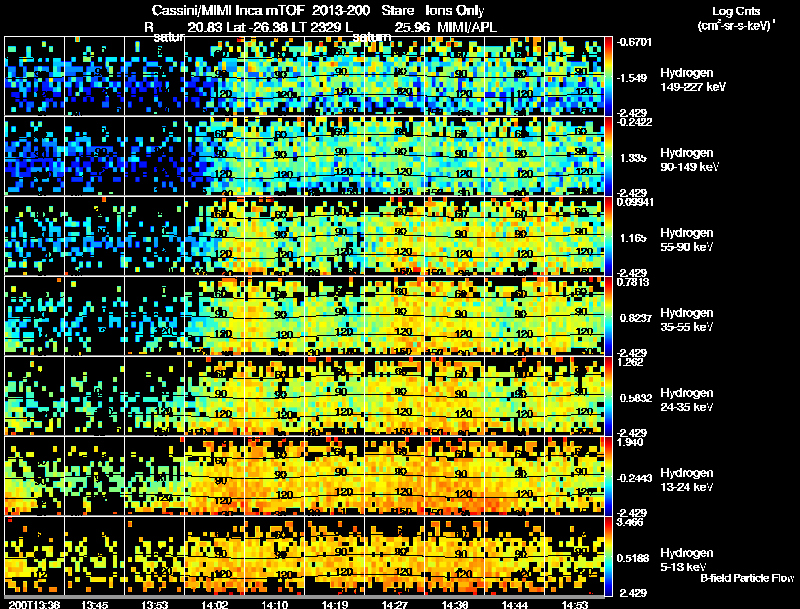This screenshot has height=609, width=800.
Task: Click the 'MIMI/APL' credit text
Action: pyautogui.click(x=467, y=27)
